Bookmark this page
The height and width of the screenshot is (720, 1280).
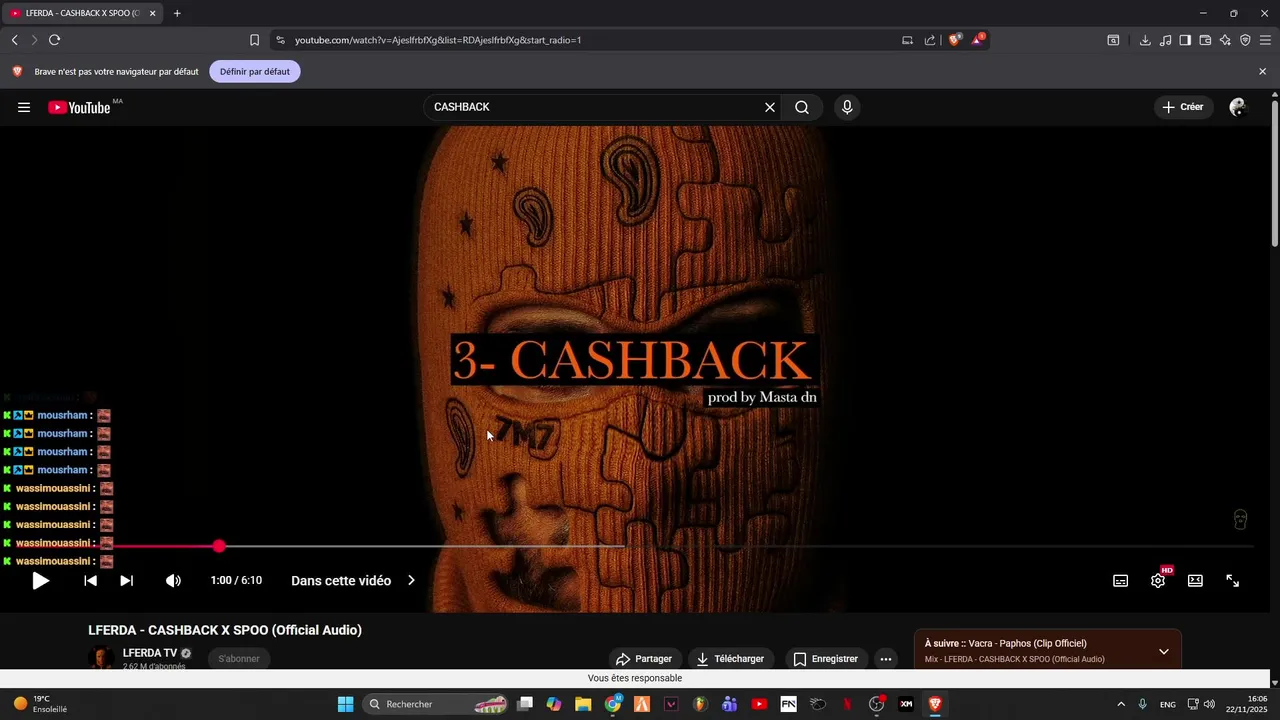point(254,40)
